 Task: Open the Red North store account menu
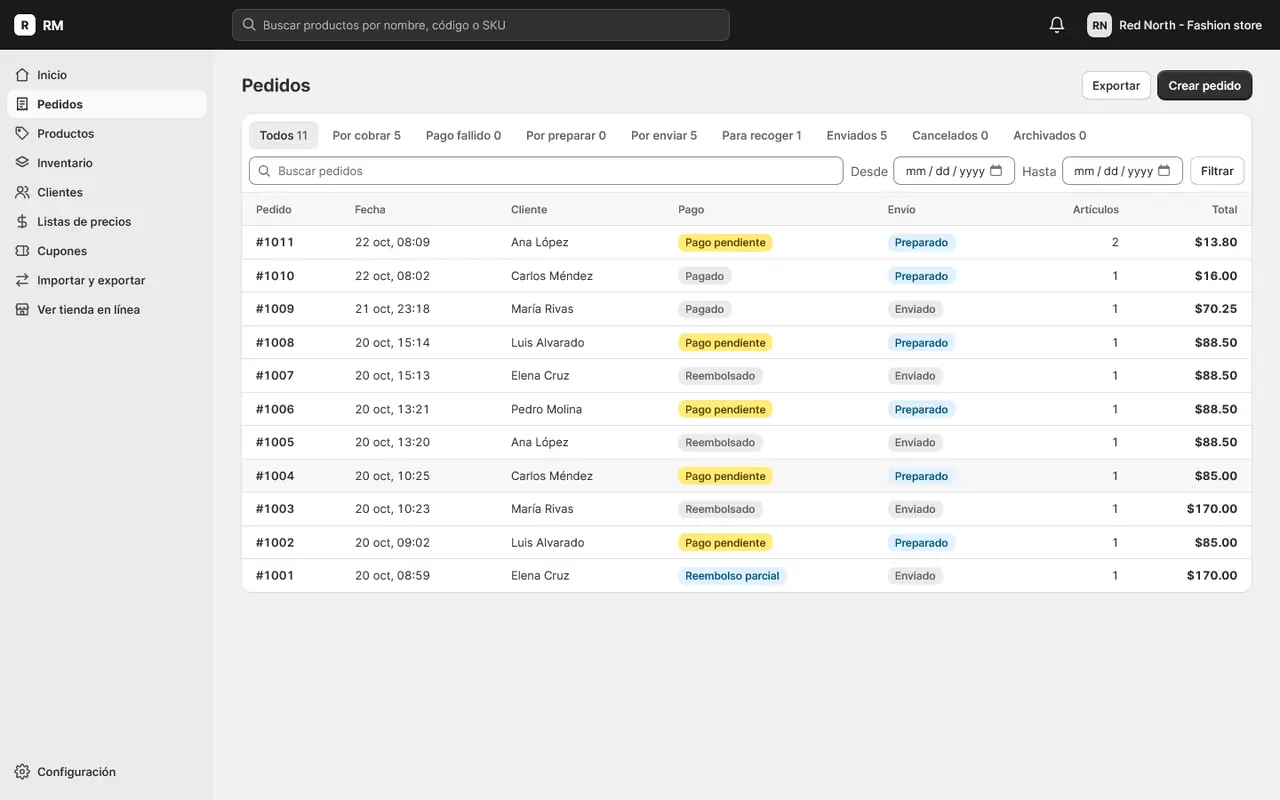point(1175,25)
